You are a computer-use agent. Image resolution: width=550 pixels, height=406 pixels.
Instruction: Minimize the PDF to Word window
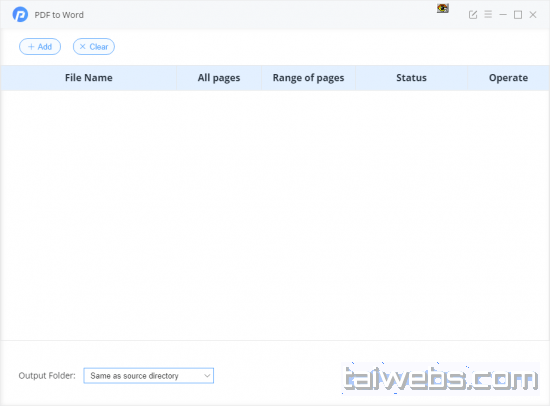[503, 15]
